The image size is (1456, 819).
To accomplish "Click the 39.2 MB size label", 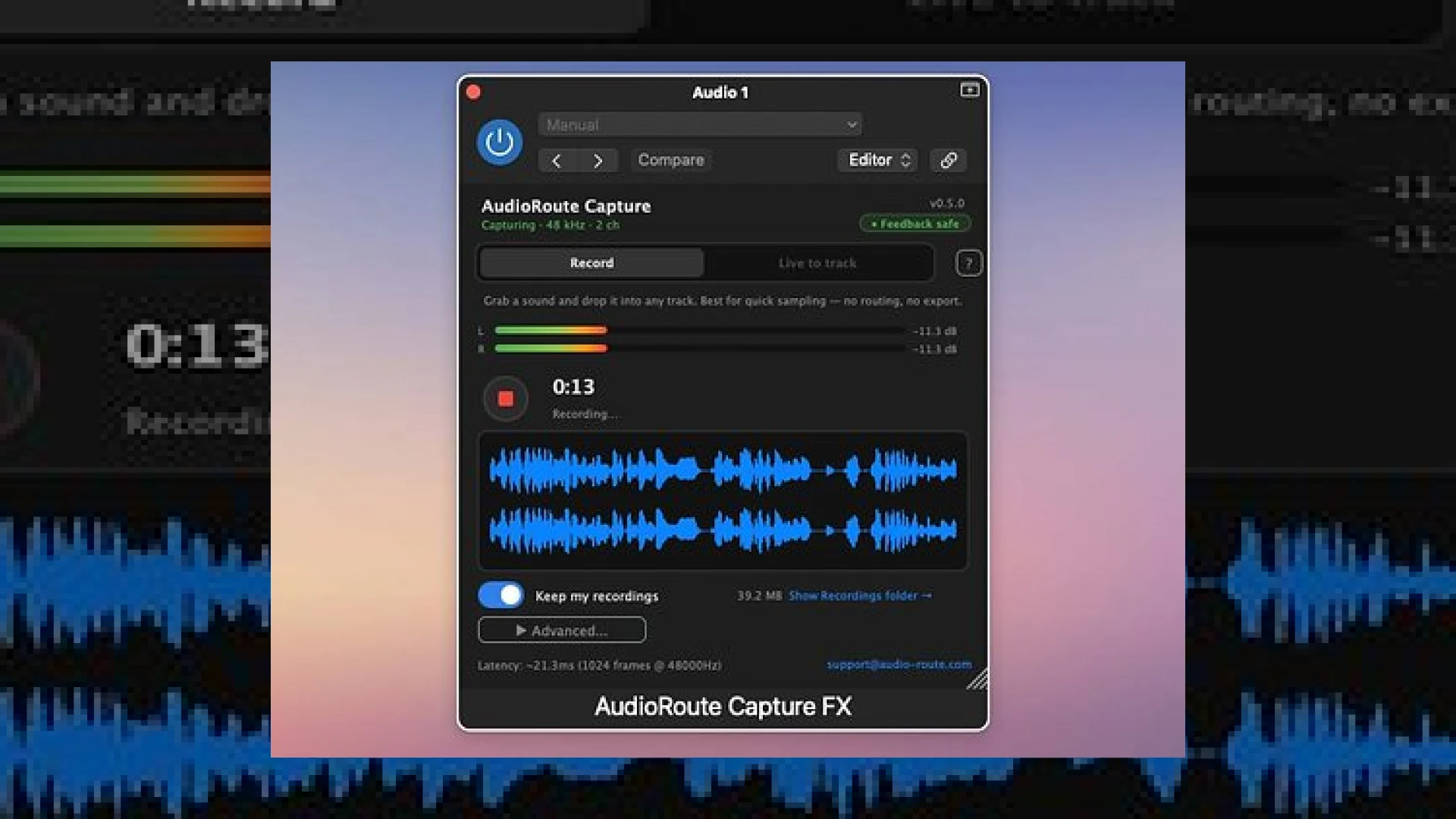I will tap(759, 596).
